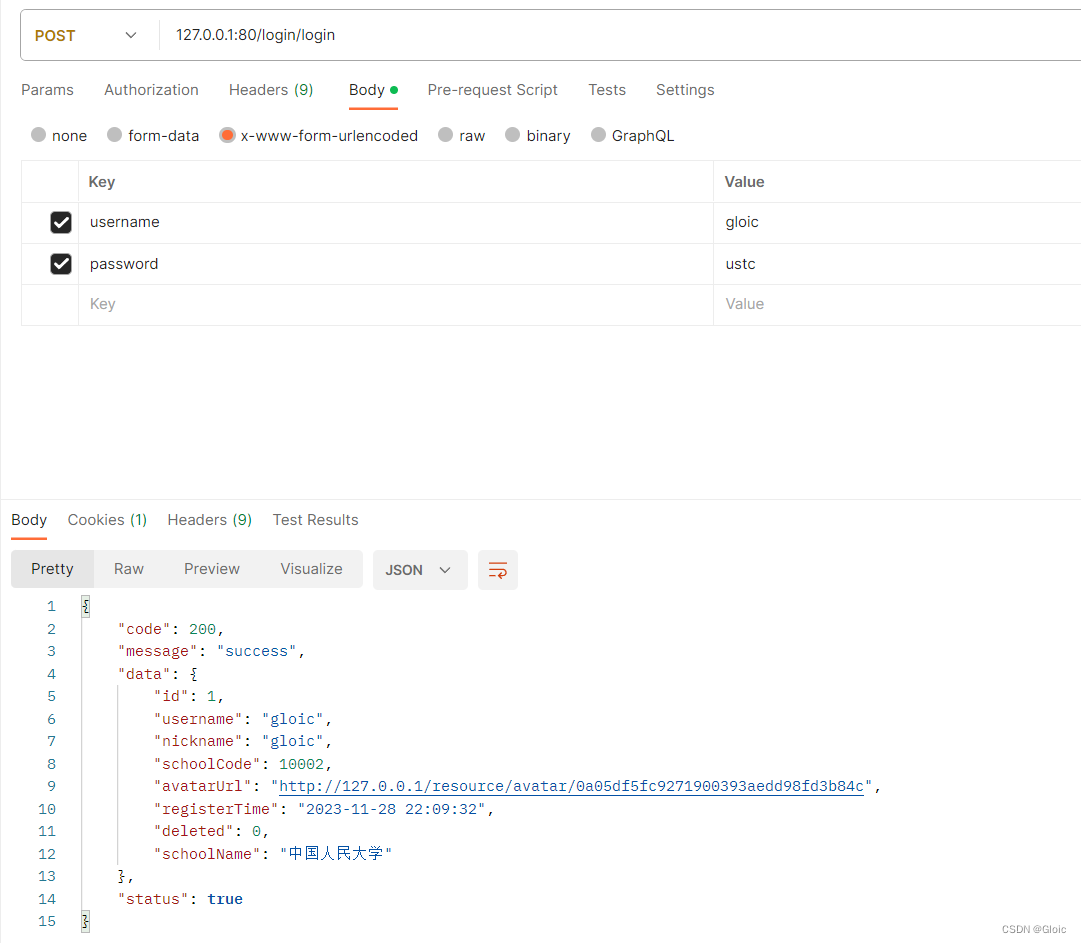Choose the raw body type
The image size is (1081, 943).
[x=445, y=135]
